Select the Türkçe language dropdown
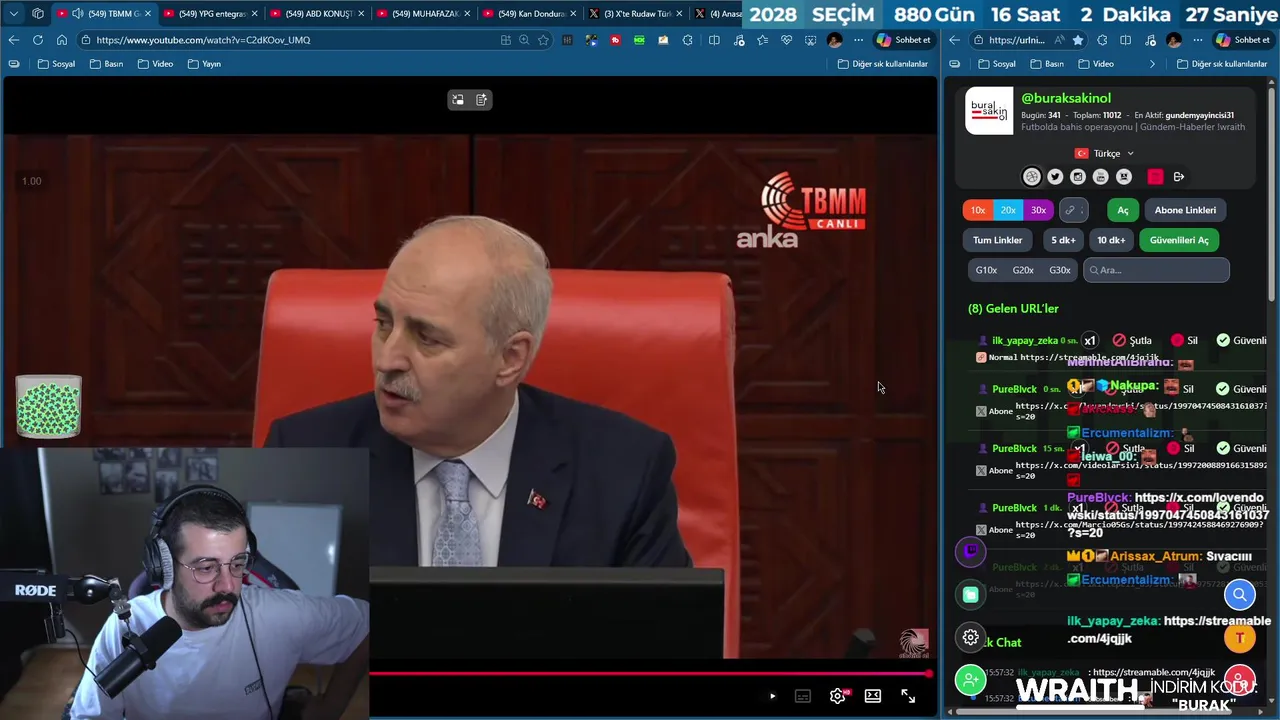This screenshot has height=720, width=1280. (x=1105, y=154)
